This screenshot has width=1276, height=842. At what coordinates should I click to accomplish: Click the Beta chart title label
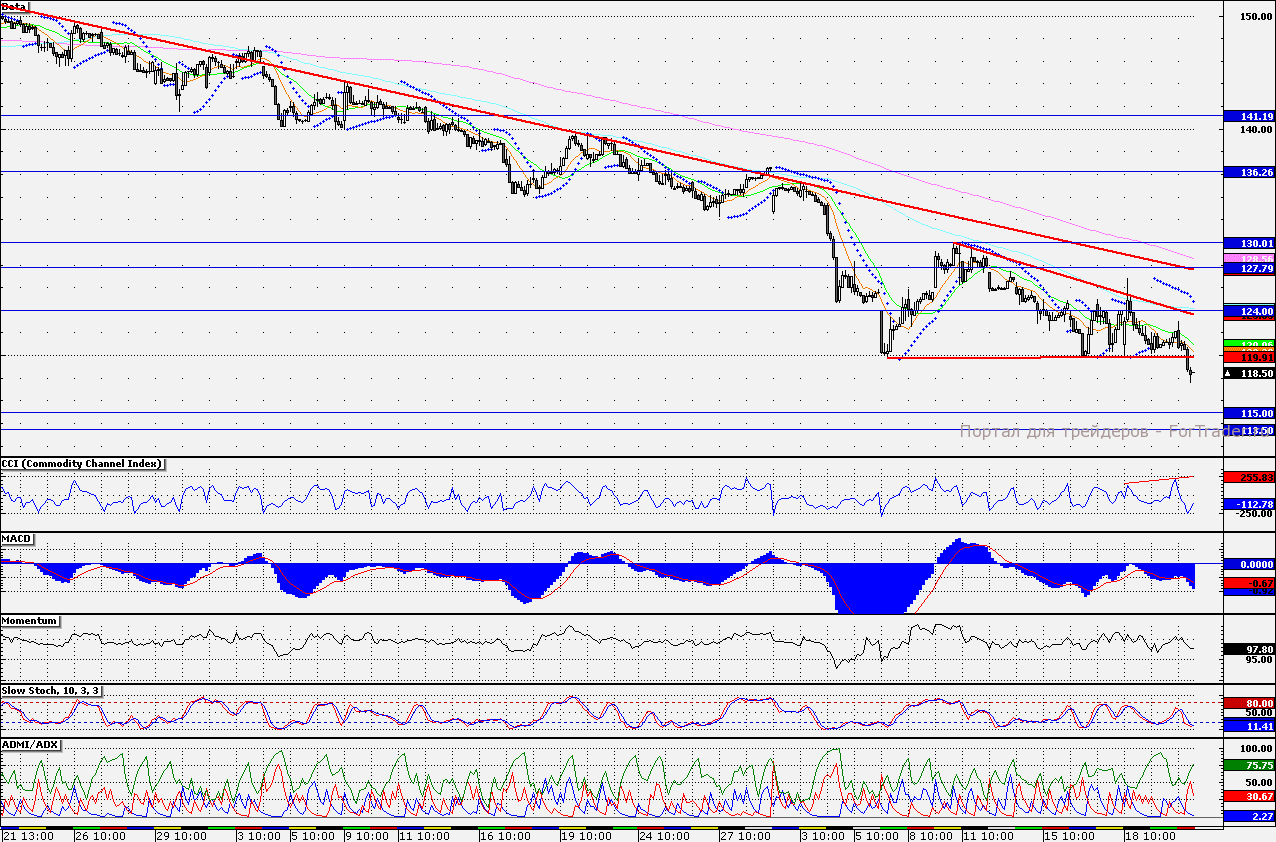[15, 7]
